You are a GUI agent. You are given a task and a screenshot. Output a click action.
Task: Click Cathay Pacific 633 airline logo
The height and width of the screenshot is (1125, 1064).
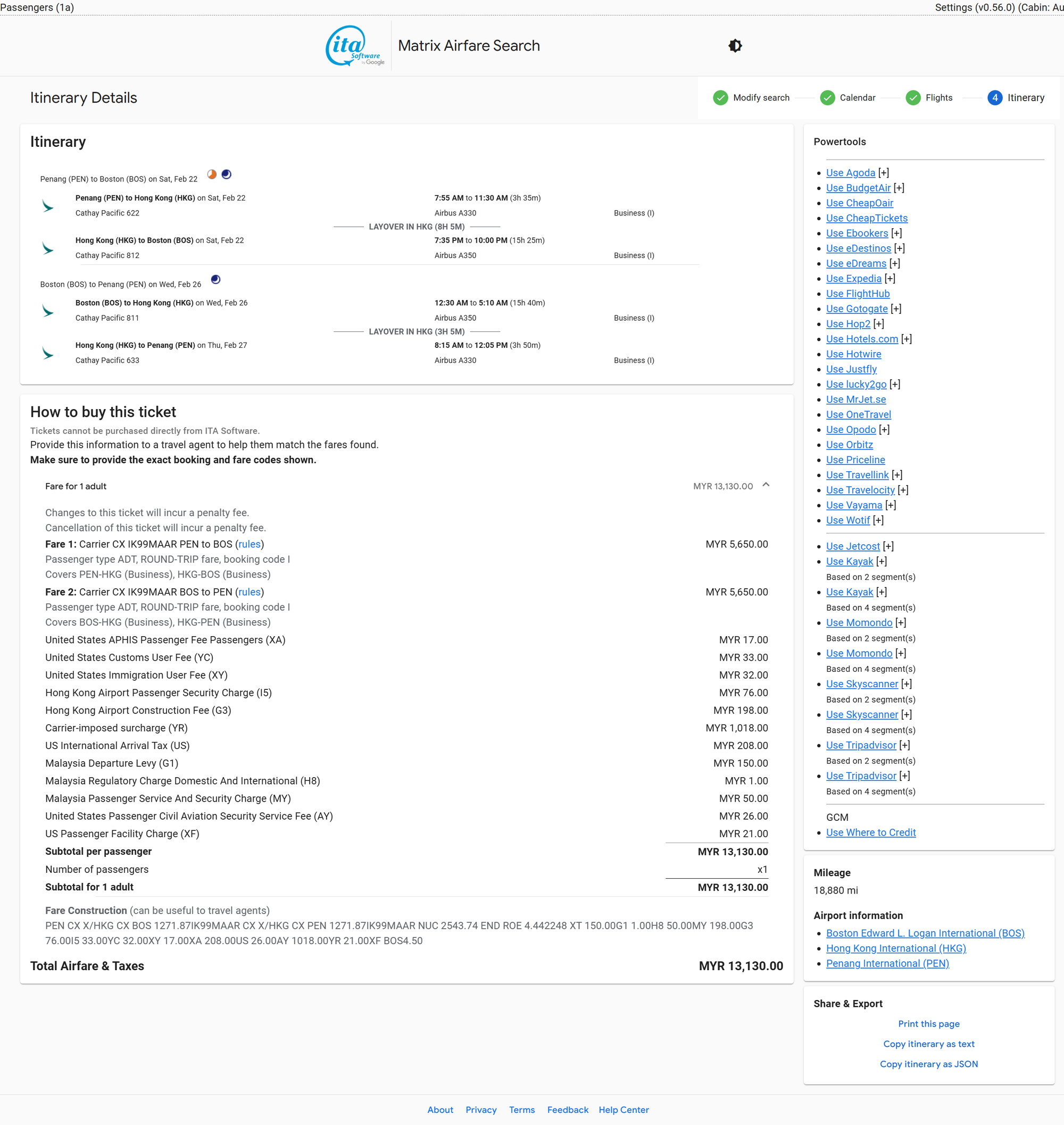pyautogui.click(x=48, y=353)
